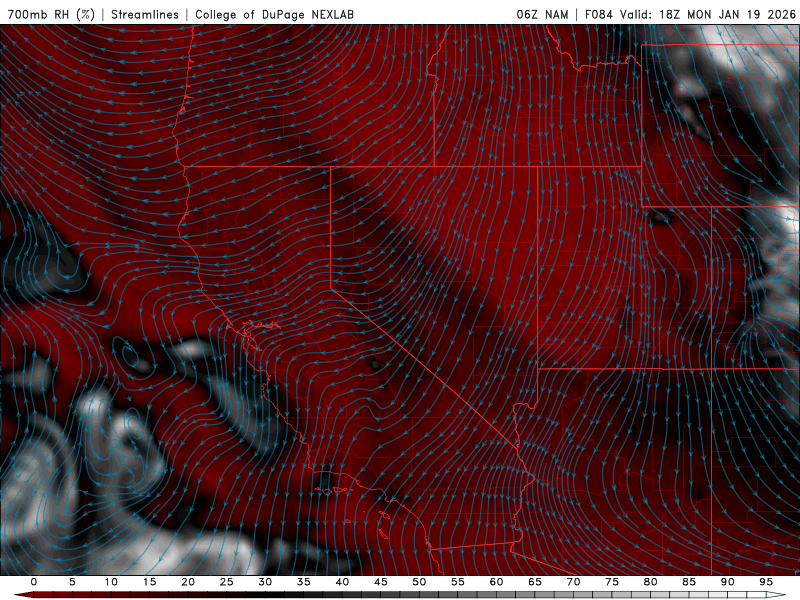Click the colorbar label '25'

tap(227, 582)
